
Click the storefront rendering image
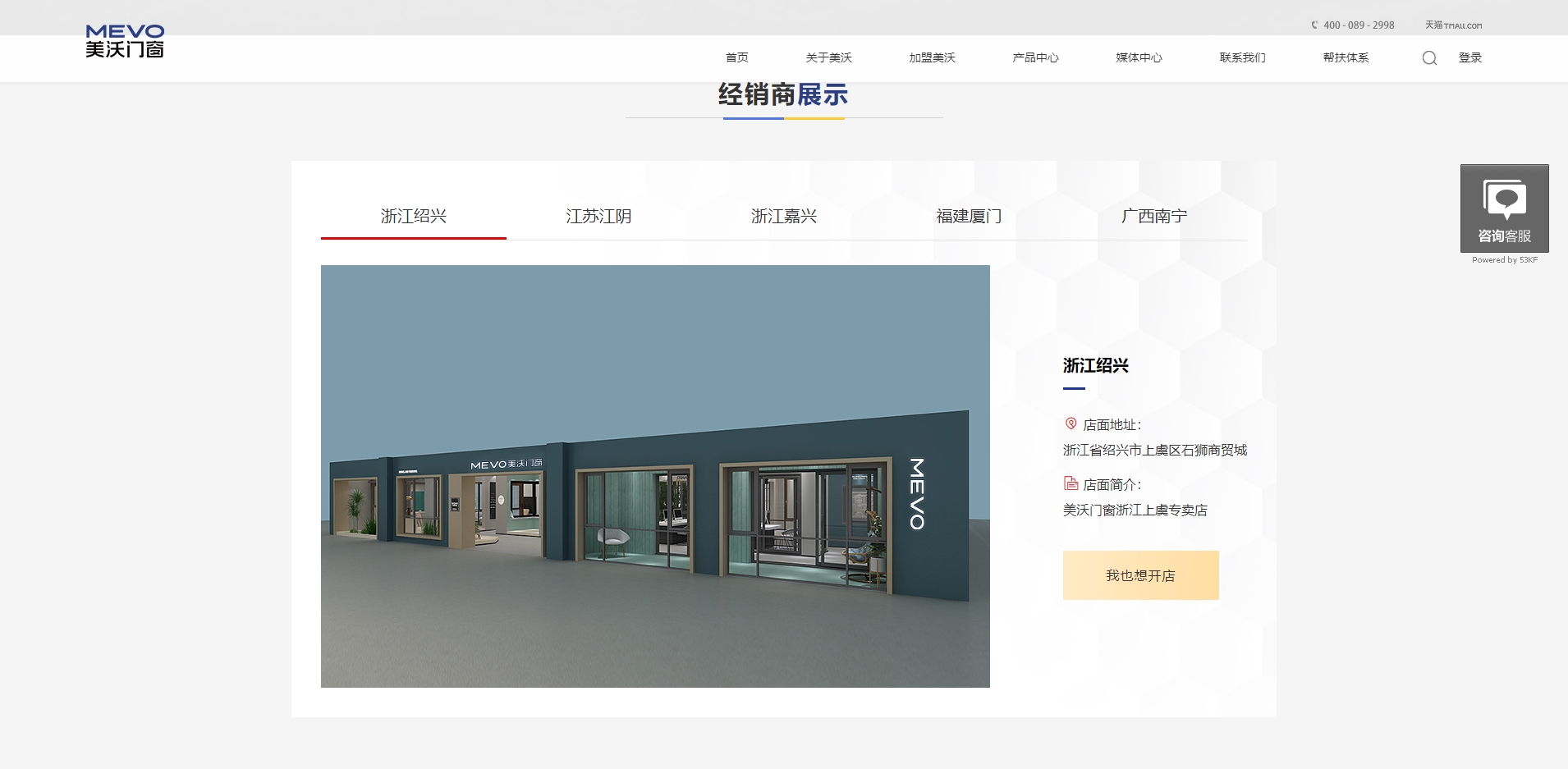(655, 476)
